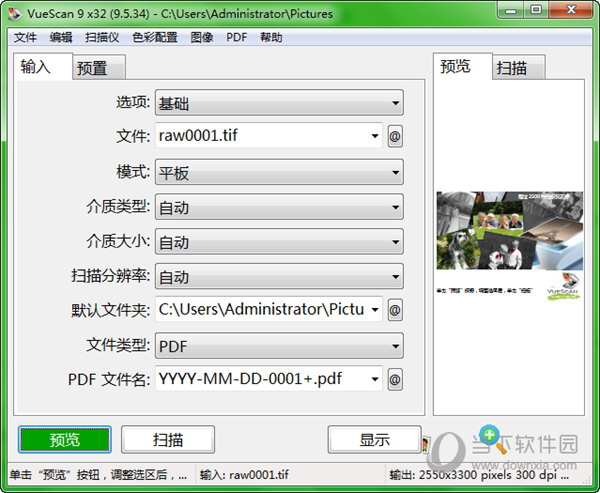Select the 扫描 tab in right panel

(x=518, y=68)
